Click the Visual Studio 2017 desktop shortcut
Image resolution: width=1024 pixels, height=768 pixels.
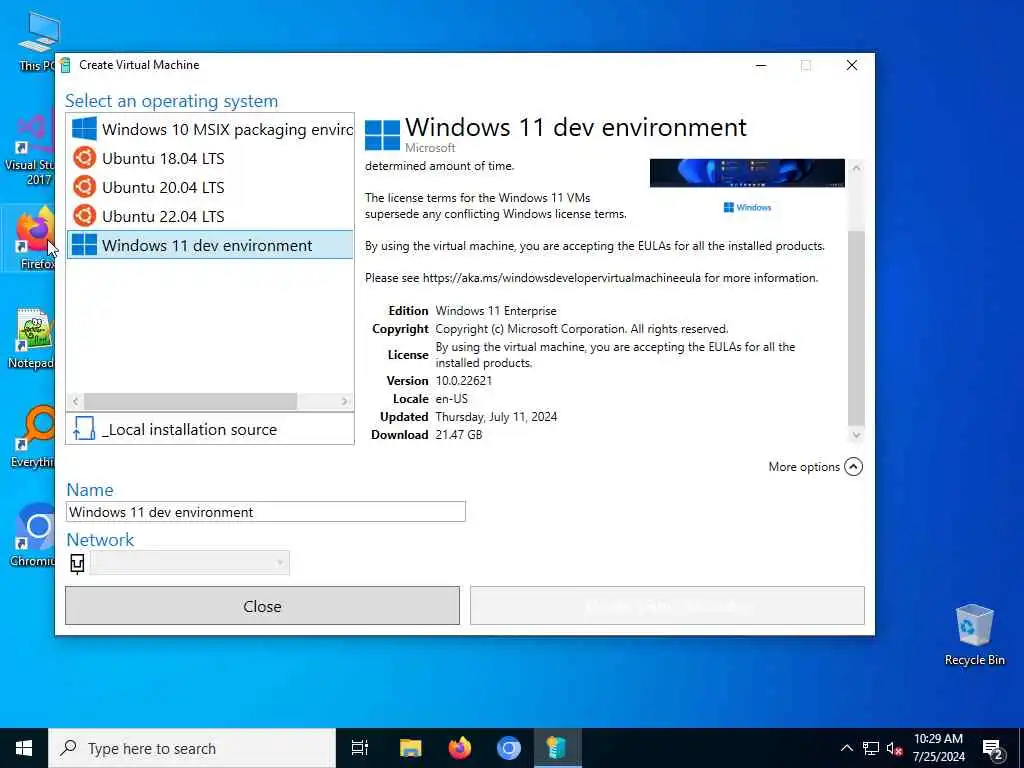click(31, 150)
